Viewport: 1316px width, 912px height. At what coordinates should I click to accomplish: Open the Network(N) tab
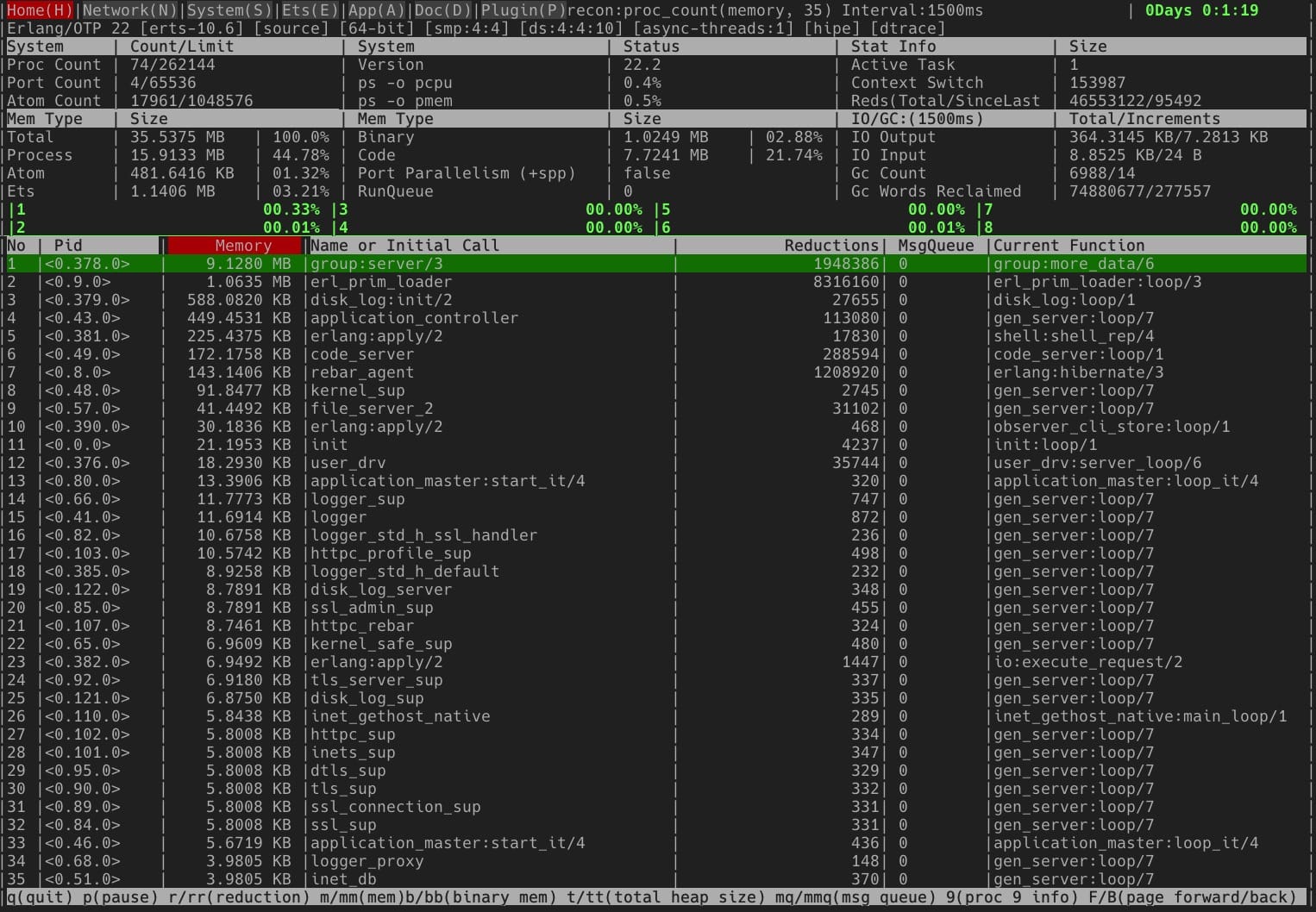129,10
